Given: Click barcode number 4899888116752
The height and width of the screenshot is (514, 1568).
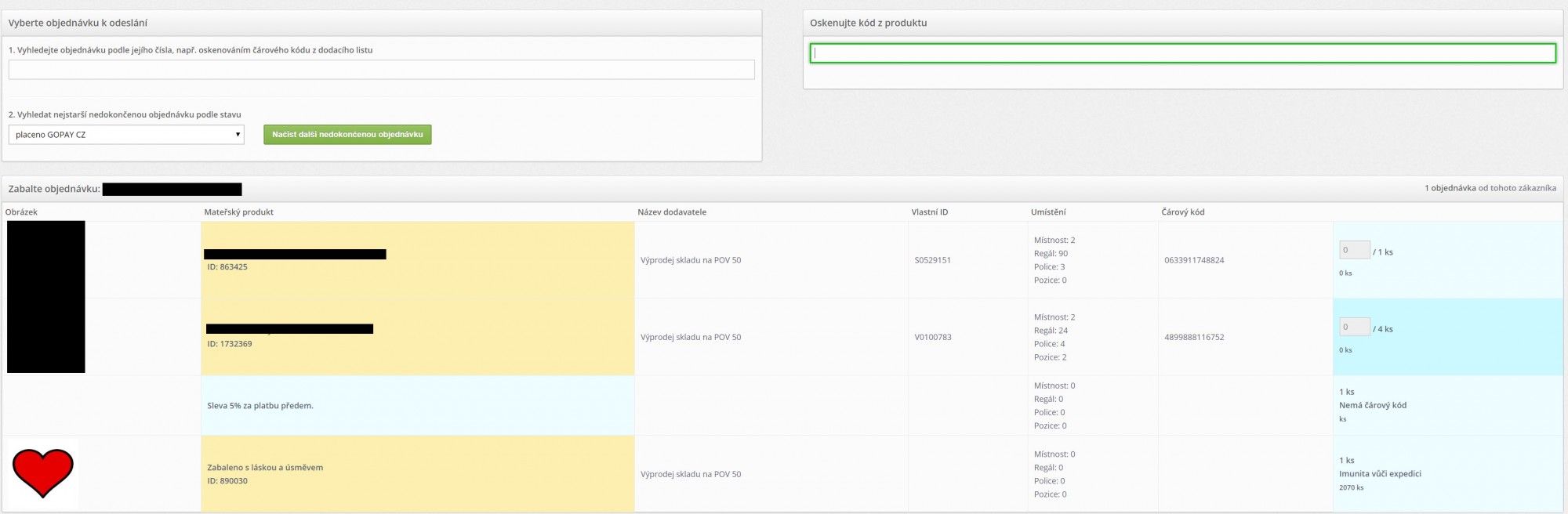Looking at the screenshot, I should click(x=1194, y=337).
